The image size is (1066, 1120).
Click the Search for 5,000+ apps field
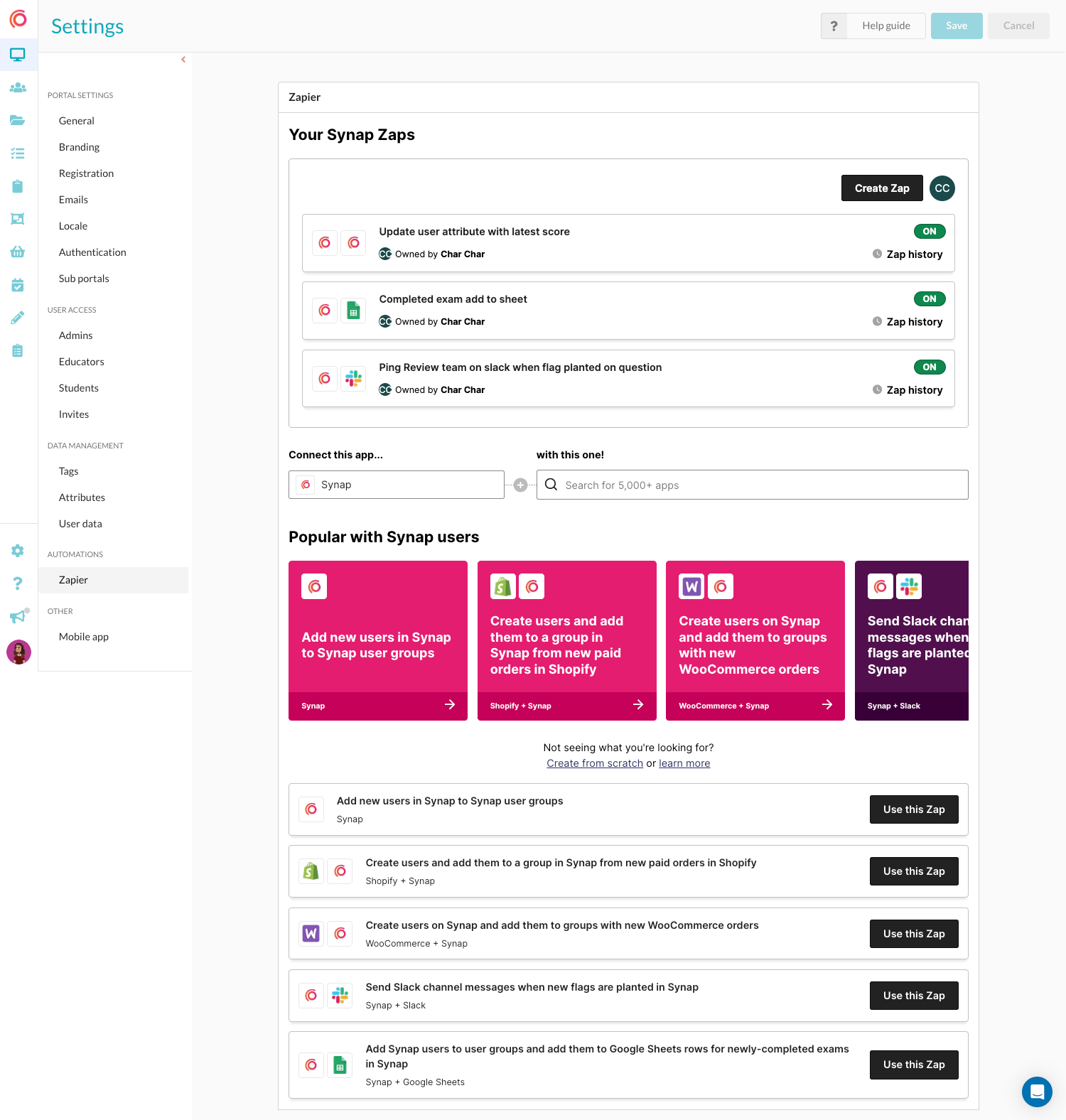tap(752, 485)
